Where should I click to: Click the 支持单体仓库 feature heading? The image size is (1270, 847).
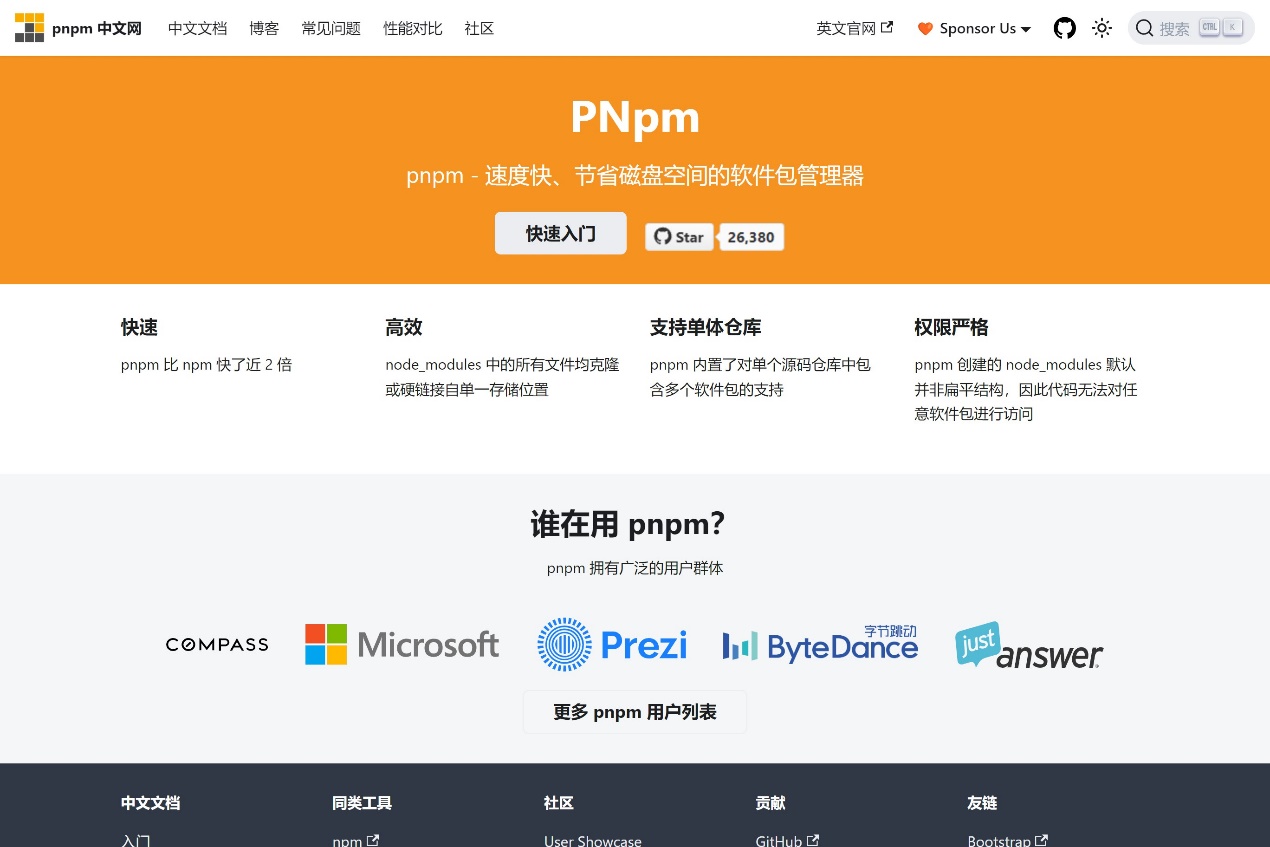(706, 327)
